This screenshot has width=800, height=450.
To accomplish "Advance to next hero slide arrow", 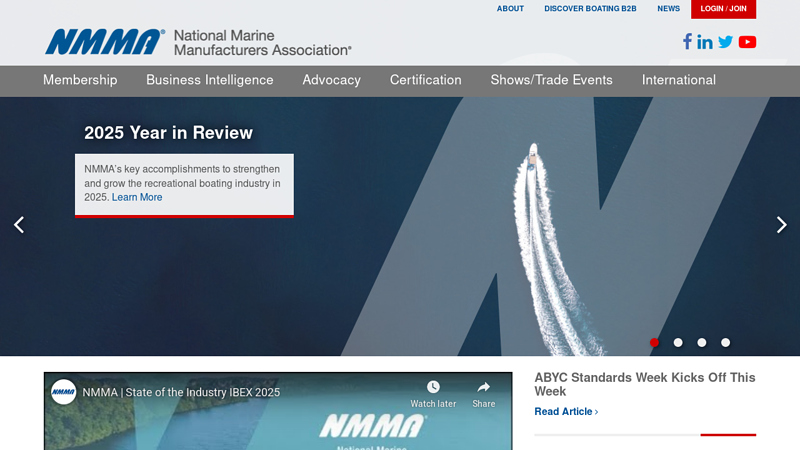I will click(781, 224).
